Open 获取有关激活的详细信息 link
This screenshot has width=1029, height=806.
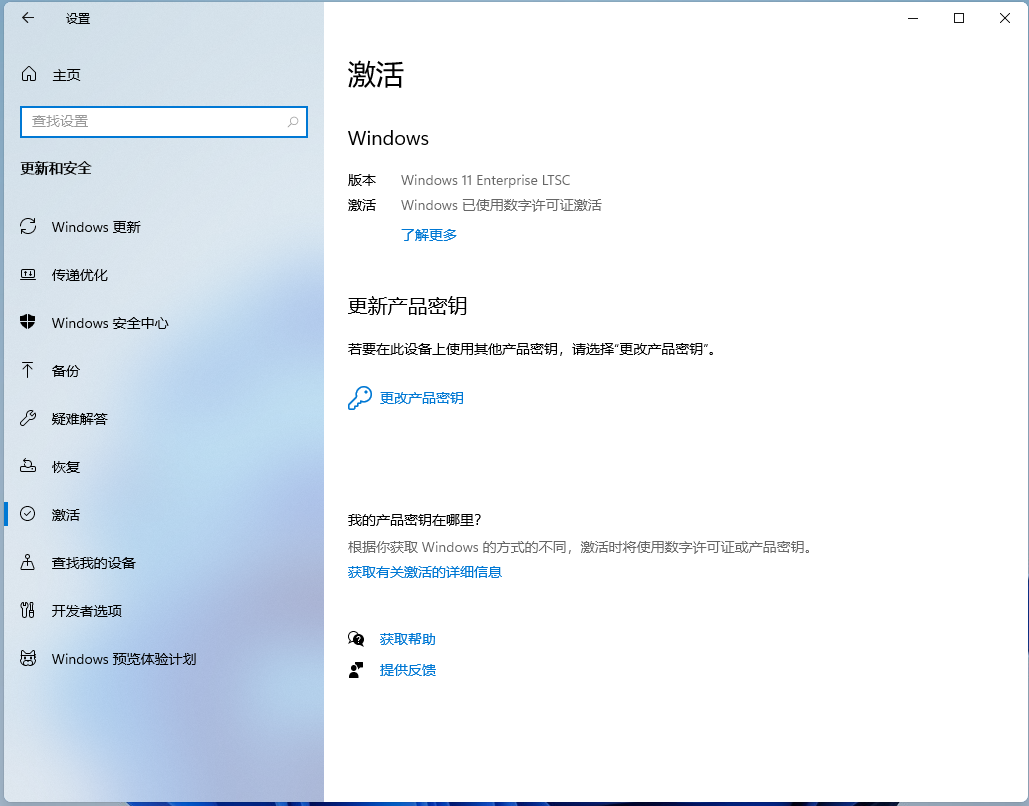coord(424,571)
